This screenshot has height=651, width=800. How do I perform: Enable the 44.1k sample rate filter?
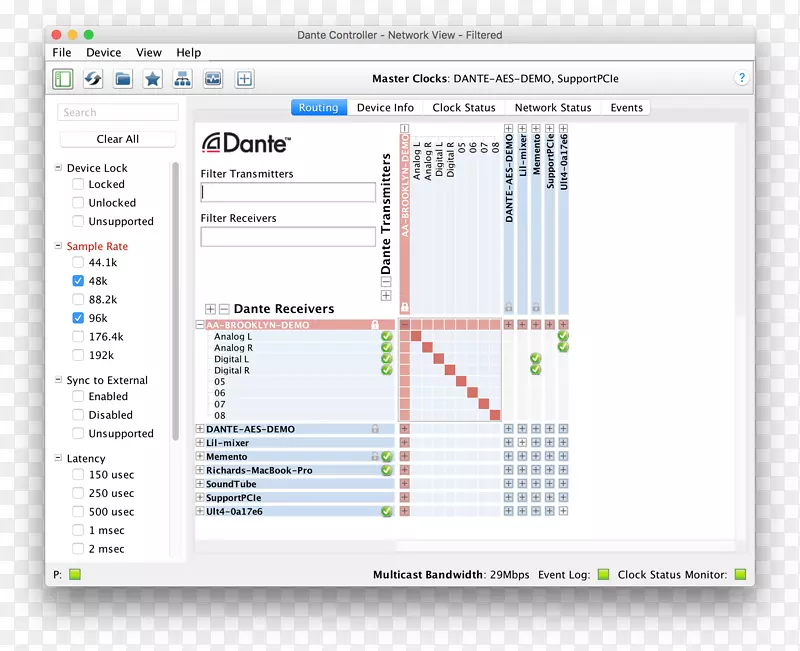pos(78,263)
